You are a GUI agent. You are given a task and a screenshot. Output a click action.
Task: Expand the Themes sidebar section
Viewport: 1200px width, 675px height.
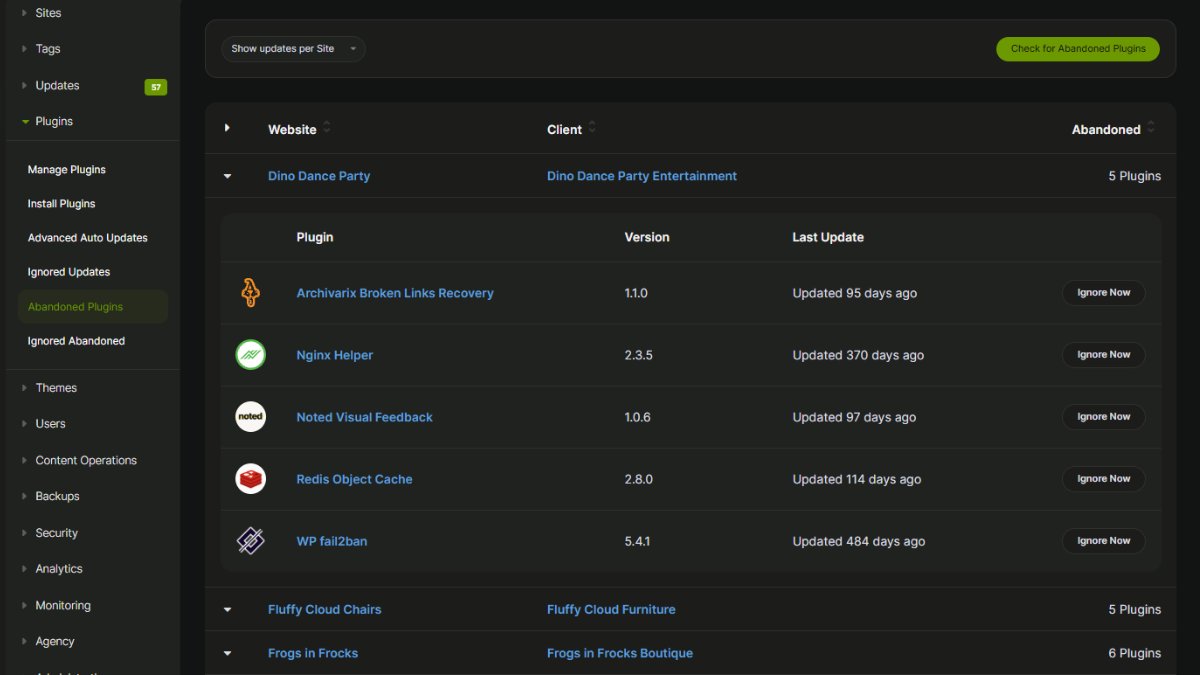click(25, 388)
